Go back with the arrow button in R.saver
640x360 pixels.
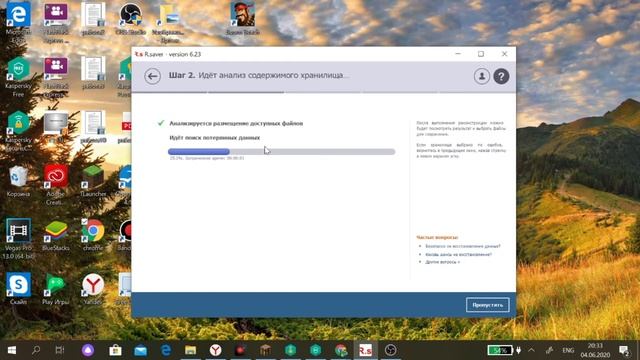tap(152, 76)
